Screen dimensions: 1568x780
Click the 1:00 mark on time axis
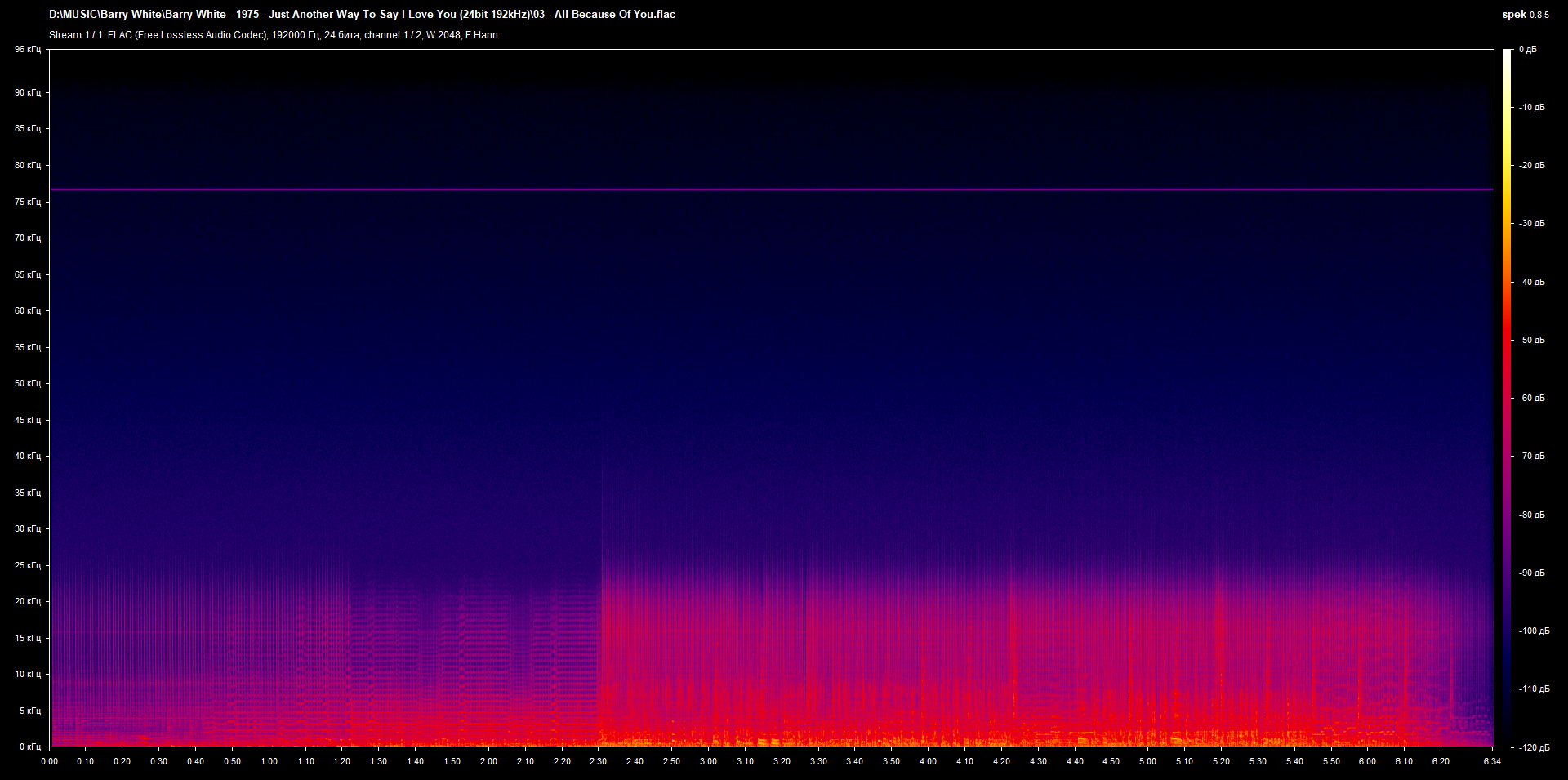pyautogui.click(x=269, y=761)
